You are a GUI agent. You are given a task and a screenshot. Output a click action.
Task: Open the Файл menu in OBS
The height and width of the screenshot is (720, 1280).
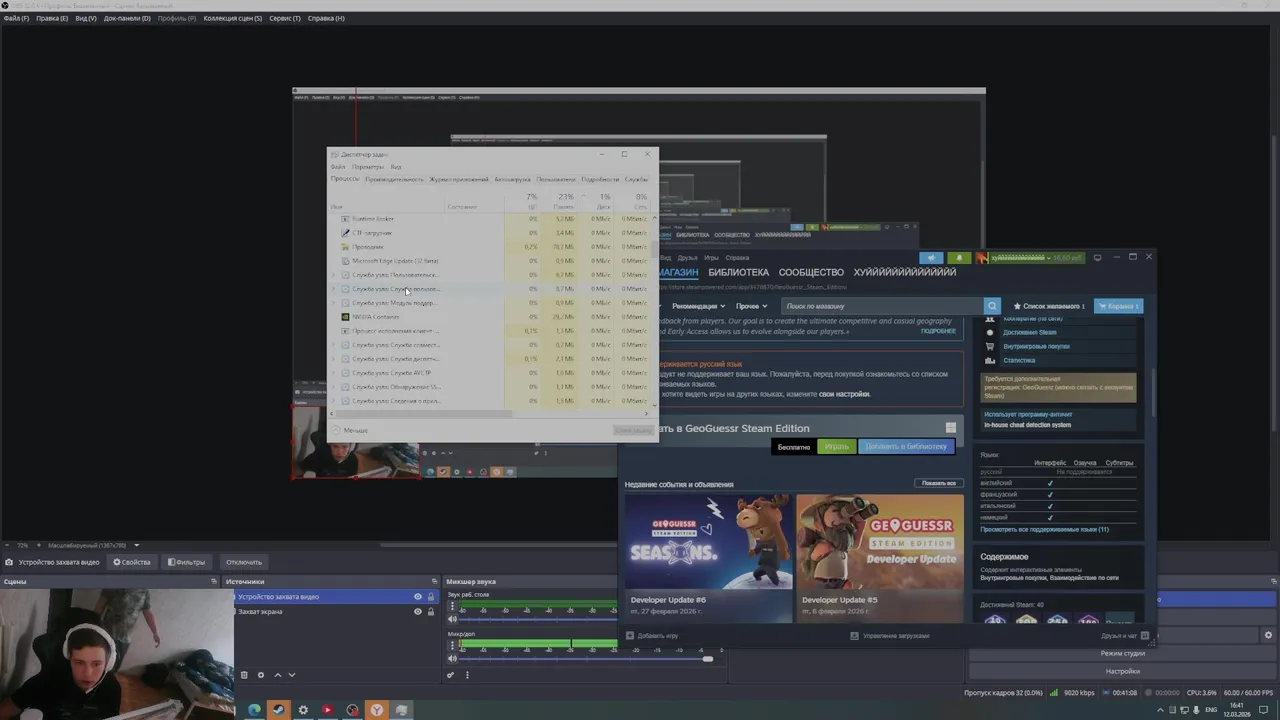(16, 18)
